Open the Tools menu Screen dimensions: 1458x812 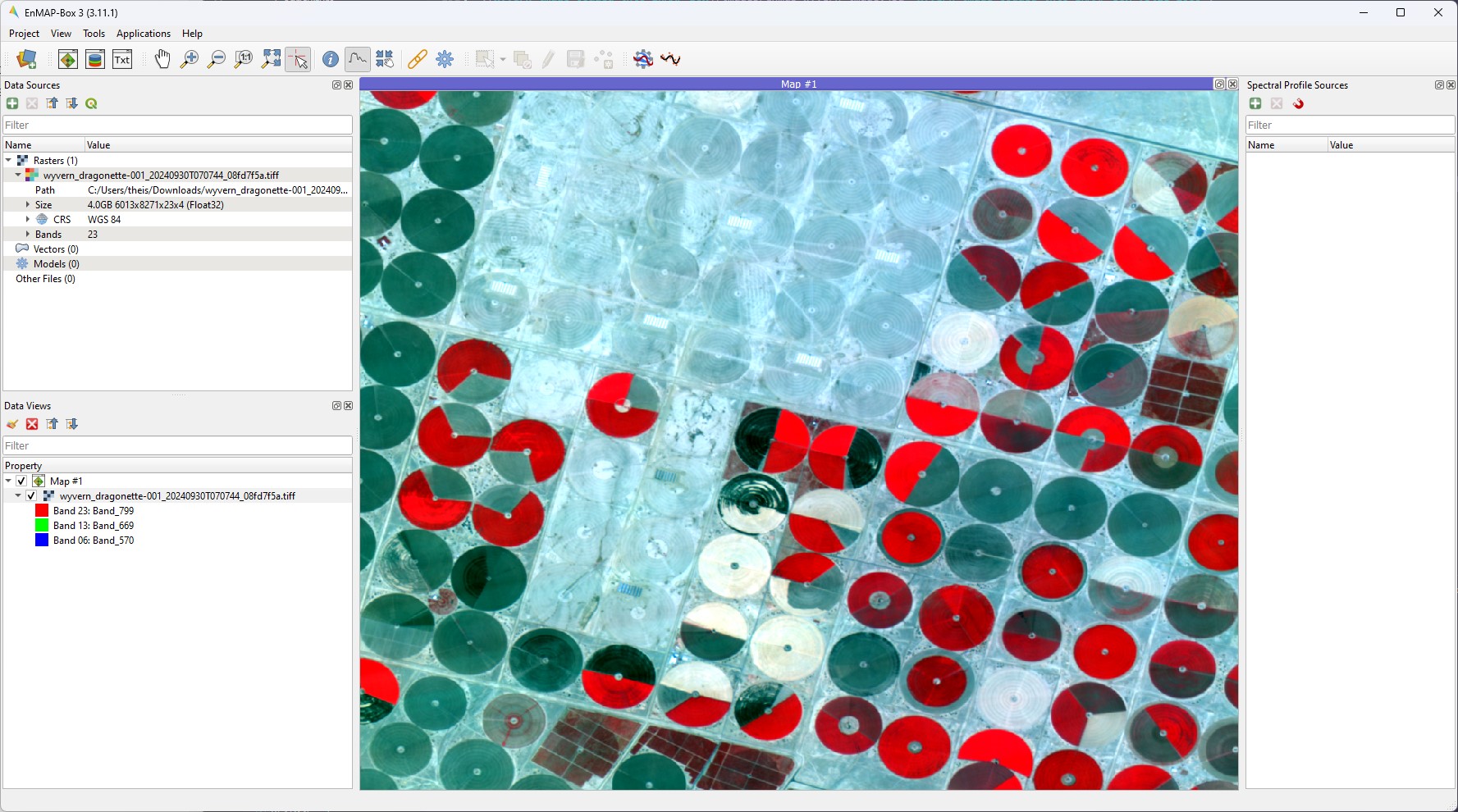tap(94, 34)
